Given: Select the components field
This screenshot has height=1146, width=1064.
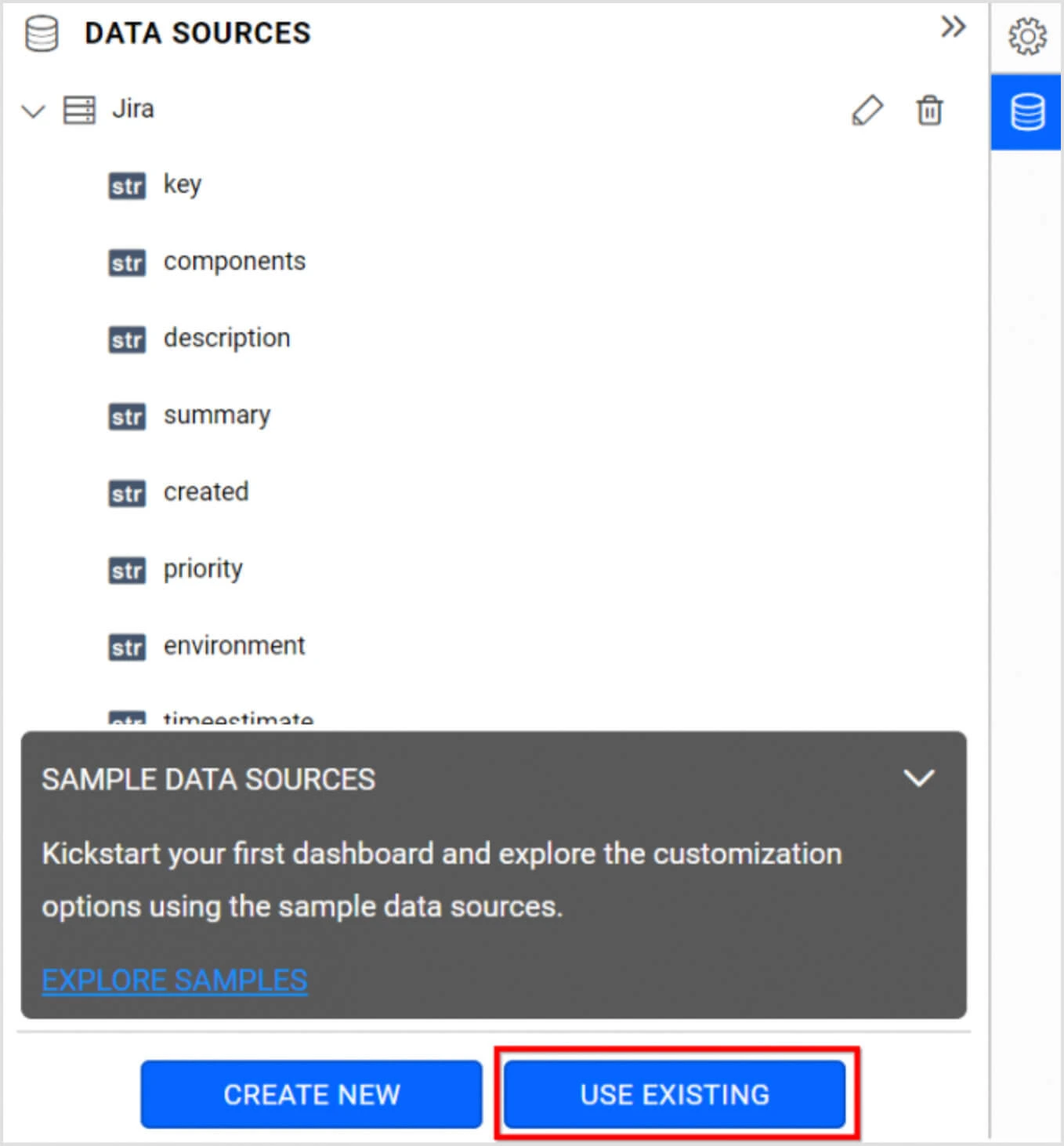Looking at the screenshot, I should point(234,261).
